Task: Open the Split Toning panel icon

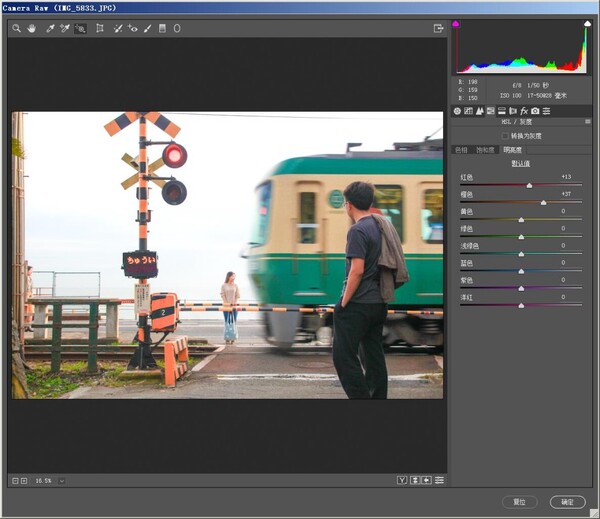Action: (502, 111)
